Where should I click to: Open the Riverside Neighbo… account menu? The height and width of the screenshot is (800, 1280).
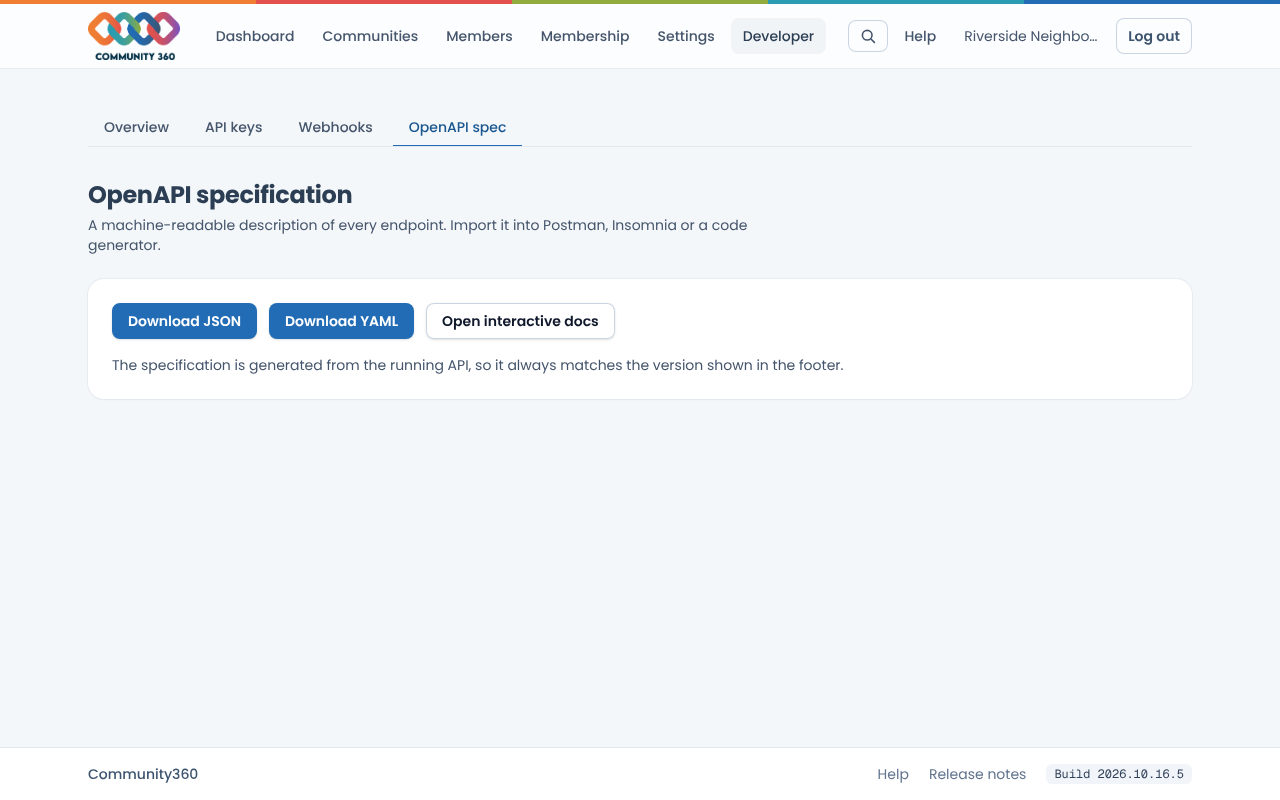tap(1030, 36)
